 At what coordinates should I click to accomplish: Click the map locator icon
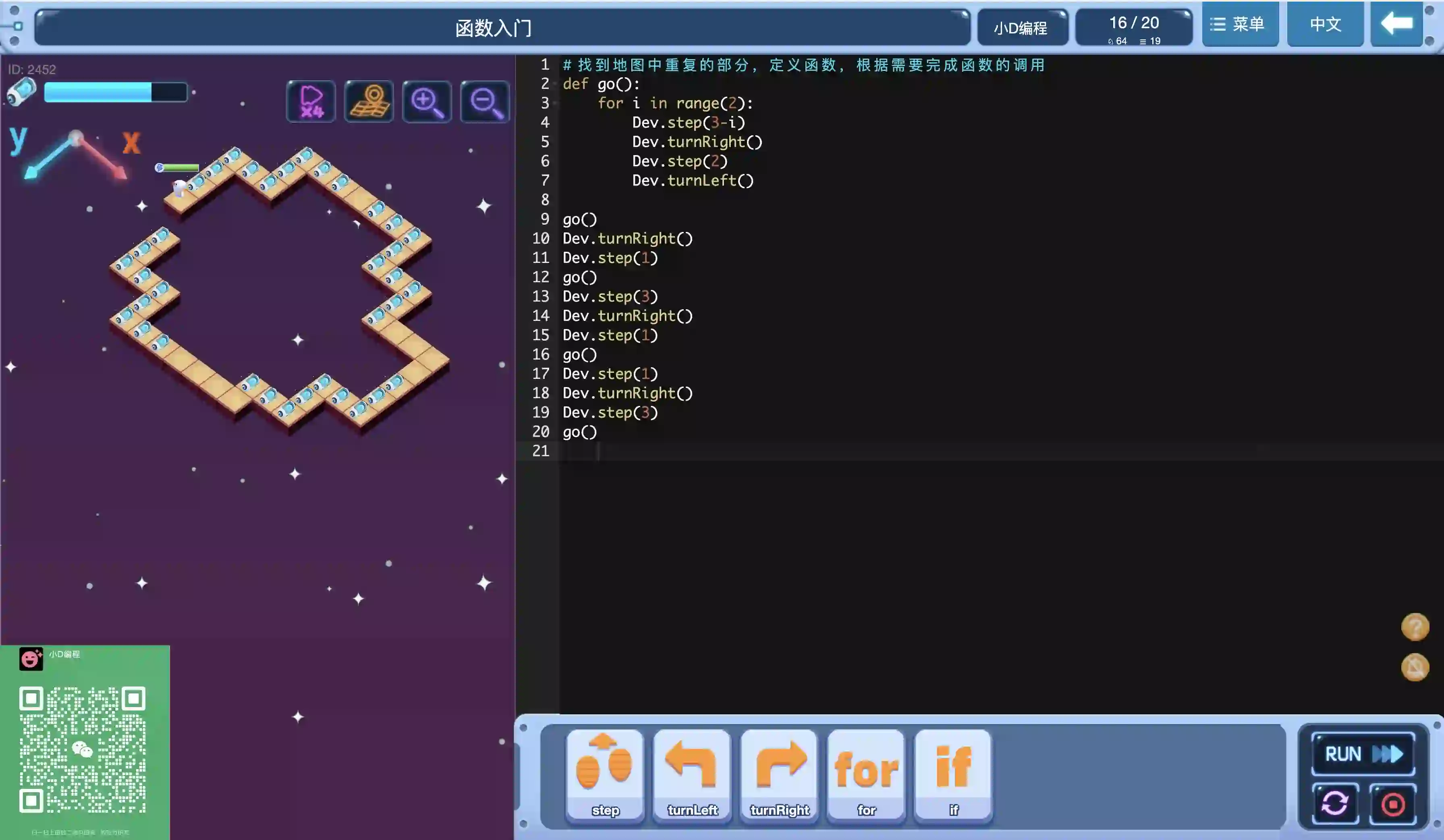pos(369,101)
